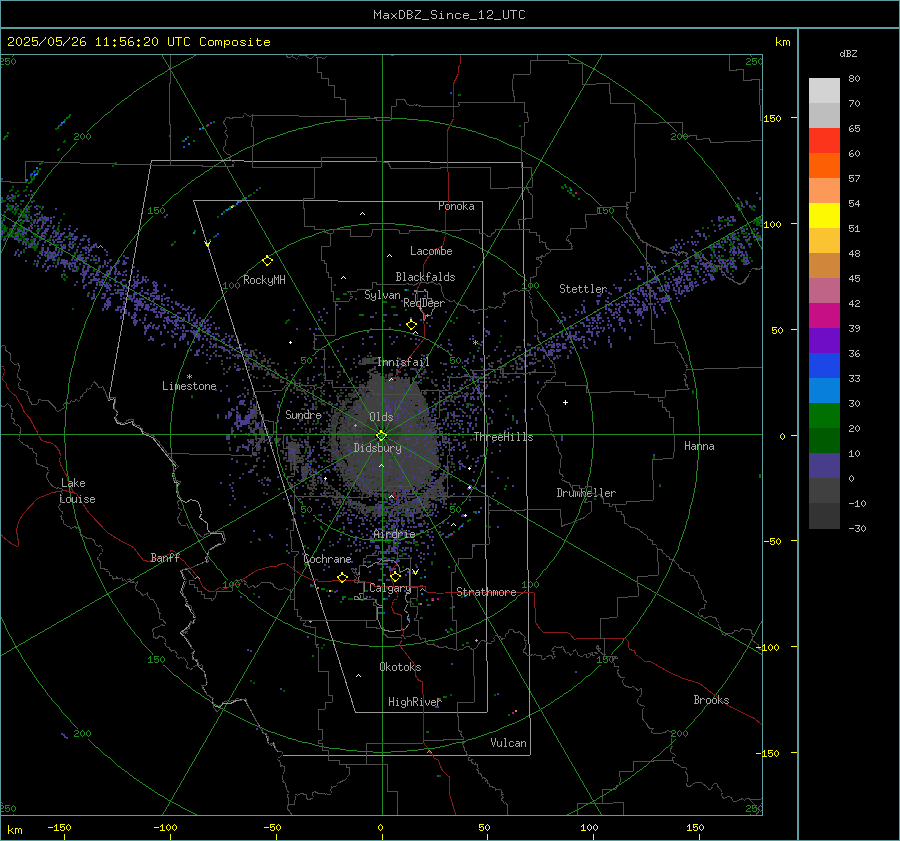Click the yellow radar-site diamond below Olds
This screenshot has height=841, width=900.
[x=382, y=436]
